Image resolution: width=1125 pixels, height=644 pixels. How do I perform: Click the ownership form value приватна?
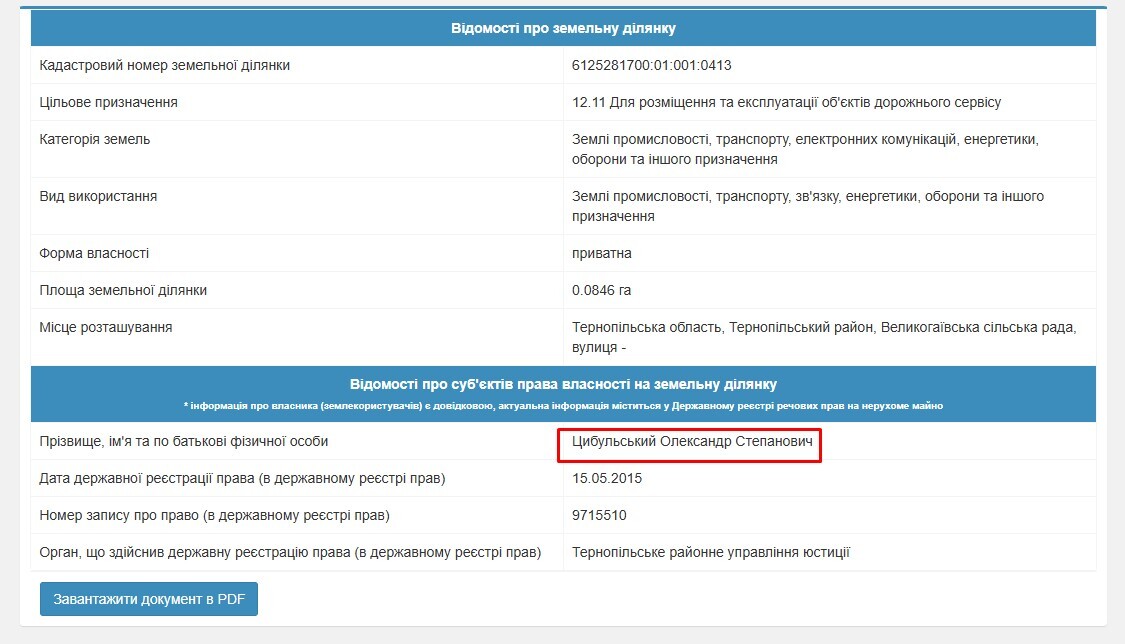pos(601,253)
